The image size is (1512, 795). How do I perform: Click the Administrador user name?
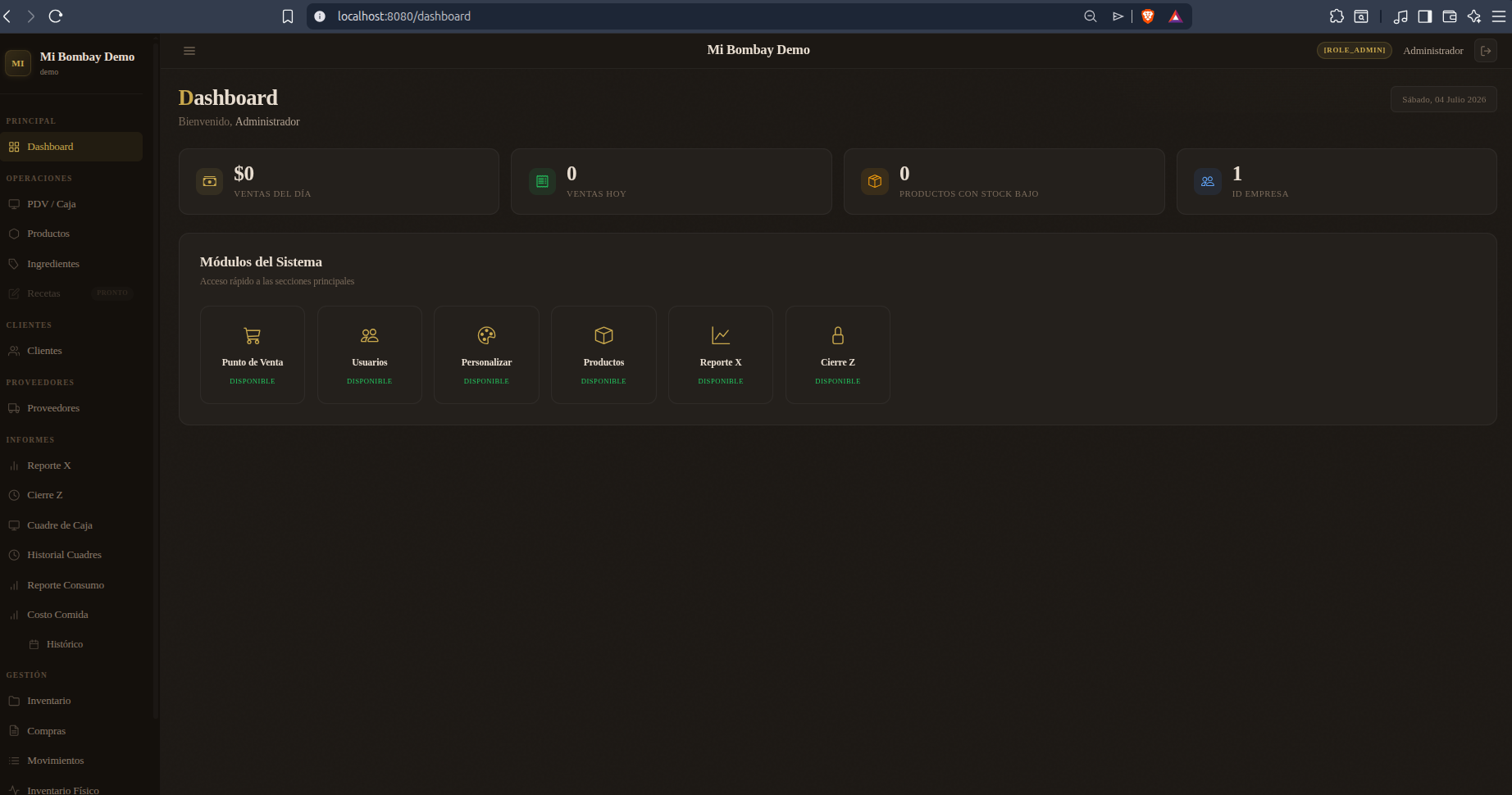[x=1432, y=51]
